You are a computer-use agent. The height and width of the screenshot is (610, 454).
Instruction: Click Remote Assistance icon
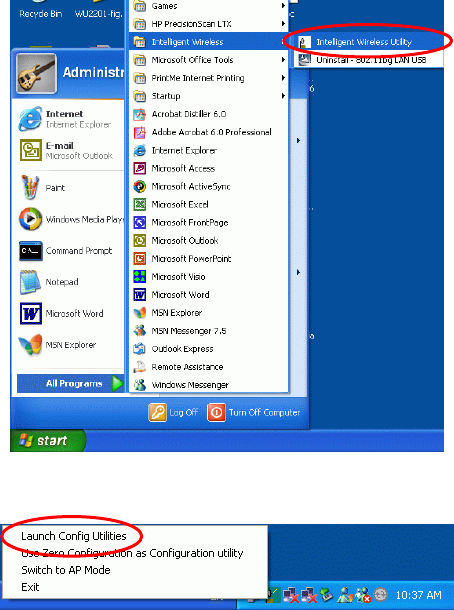[139, 366]
